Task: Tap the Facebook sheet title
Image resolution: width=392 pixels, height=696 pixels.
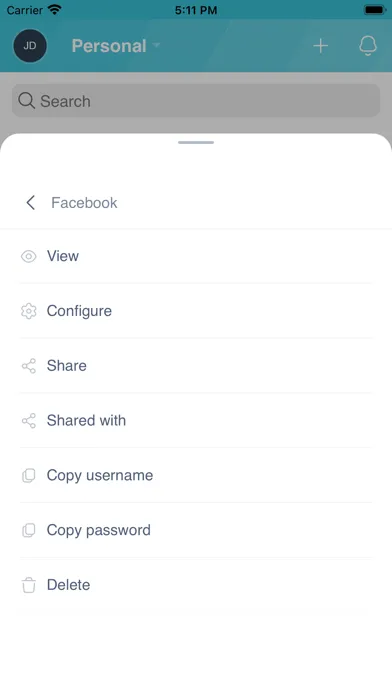Action: tap(84, 203)
